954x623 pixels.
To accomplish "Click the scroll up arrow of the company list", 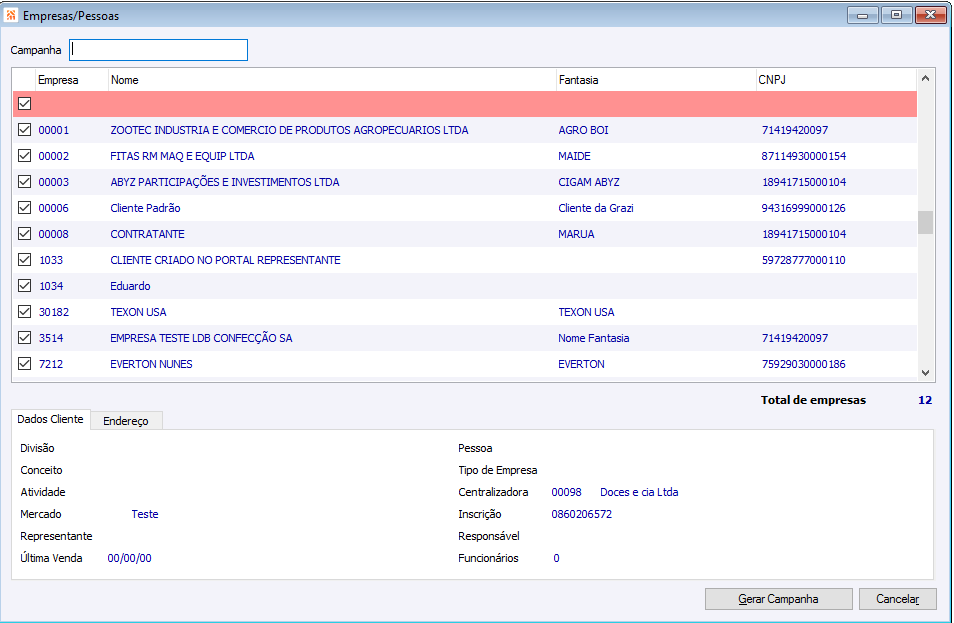I will 925,78.
